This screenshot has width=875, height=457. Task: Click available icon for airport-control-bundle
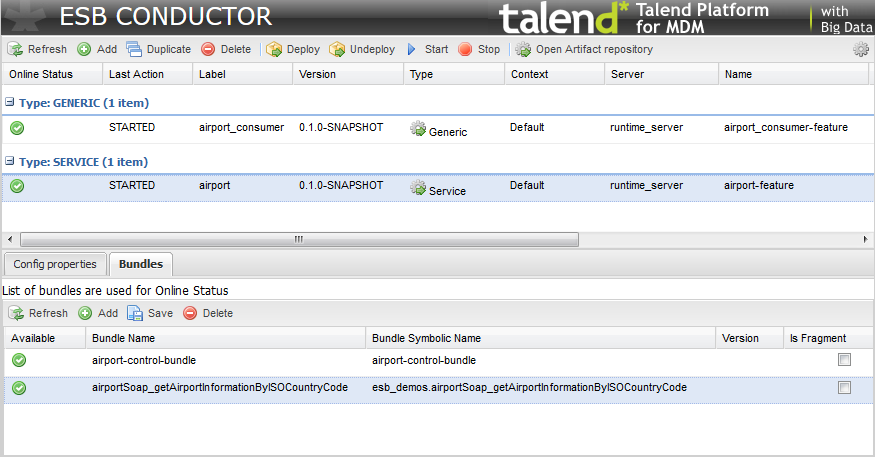pos(19,360)
